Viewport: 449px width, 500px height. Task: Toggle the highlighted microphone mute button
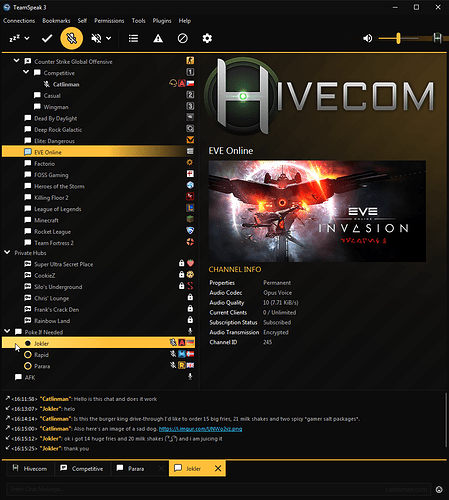point(72,38)
